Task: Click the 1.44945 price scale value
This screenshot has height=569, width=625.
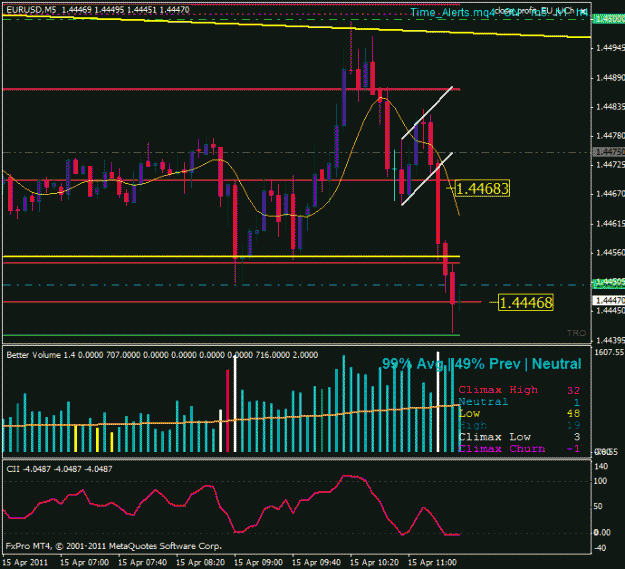Action: point(610,48)
